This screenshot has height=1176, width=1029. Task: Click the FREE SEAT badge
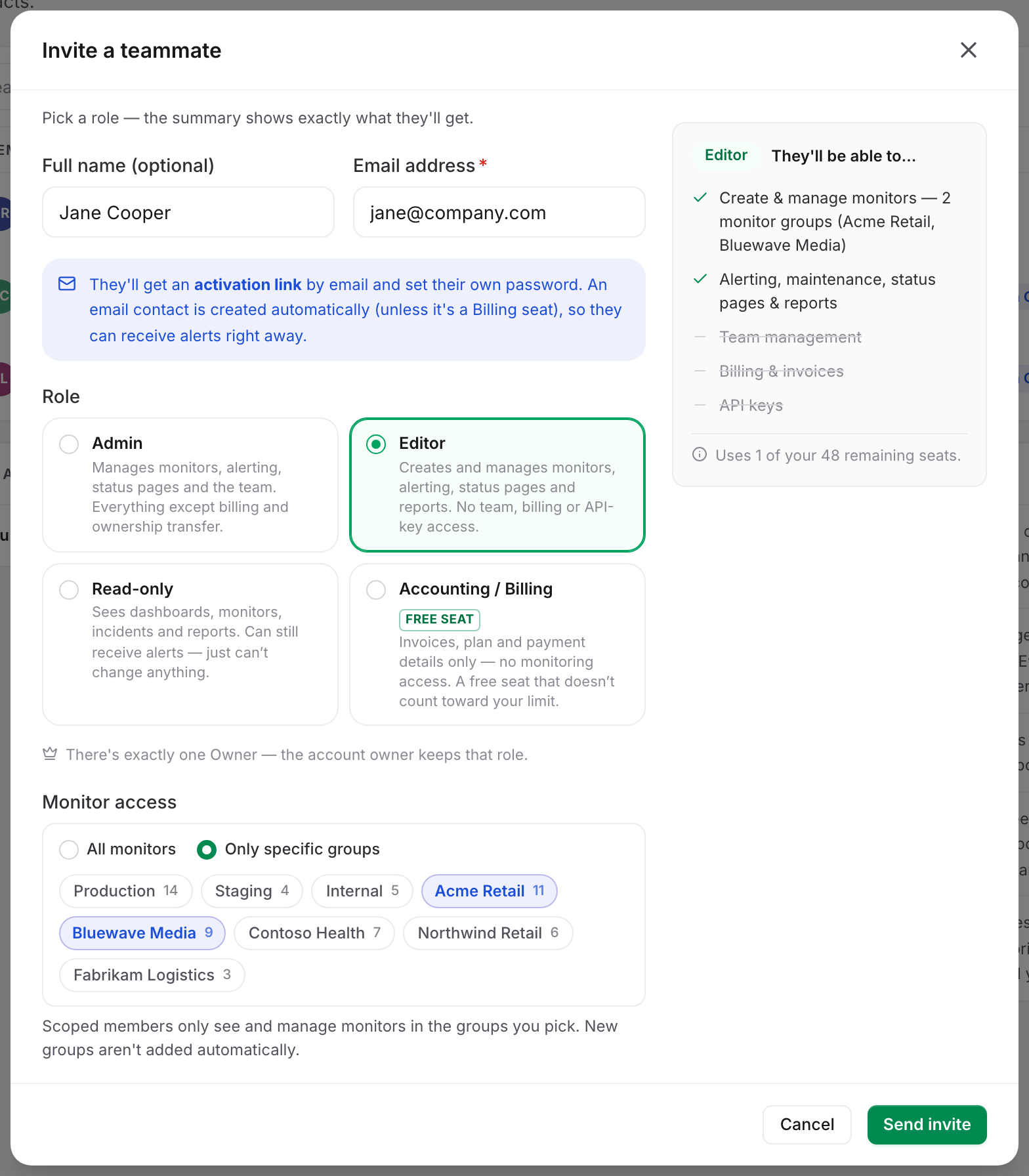point(440,619)
